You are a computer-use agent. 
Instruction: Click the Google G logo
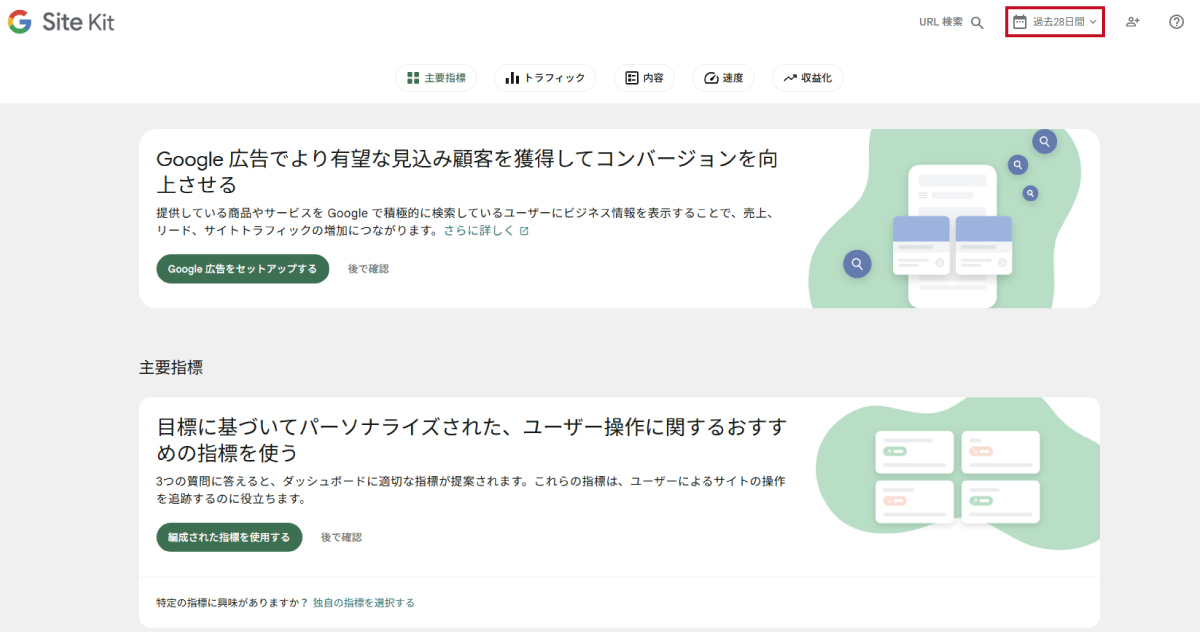click(x=19, y=21)
